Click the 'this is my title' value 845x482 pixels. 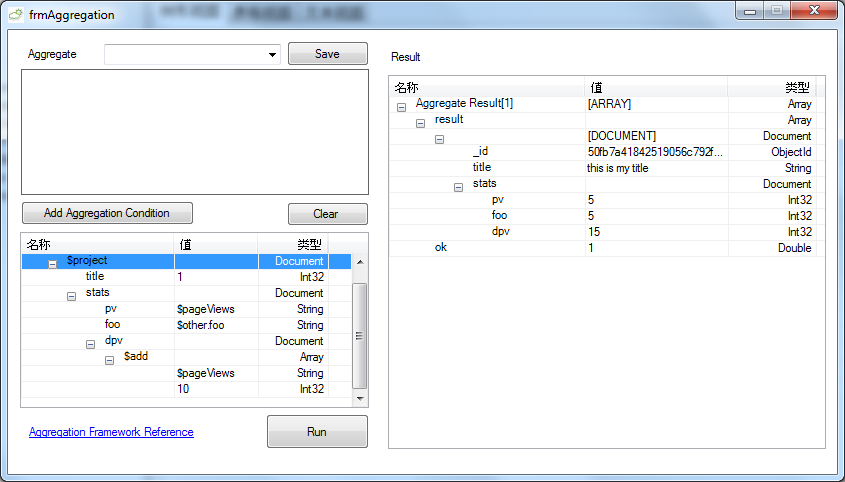point(618,168)
